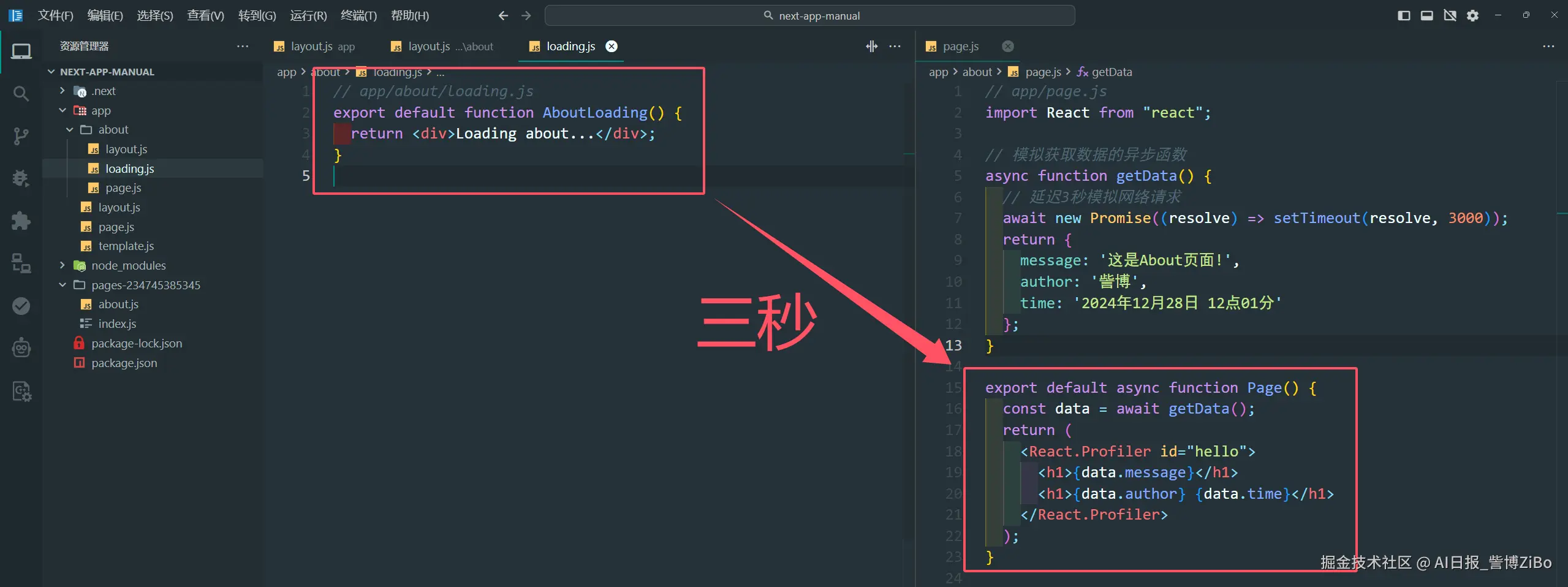Open Run and Debug view
1568x587 pixels.
pos(21,178)
